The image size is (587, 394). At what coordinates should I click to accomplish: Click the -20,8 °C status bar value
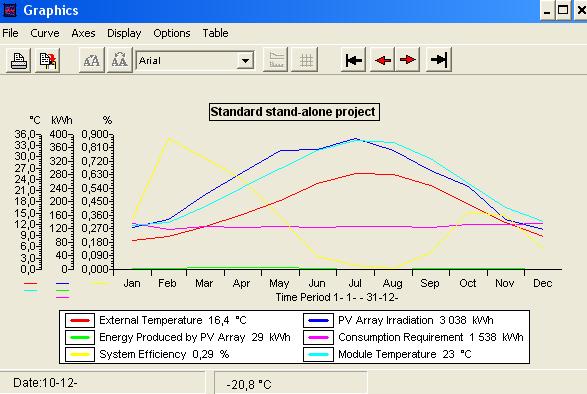tap(249, 385)
